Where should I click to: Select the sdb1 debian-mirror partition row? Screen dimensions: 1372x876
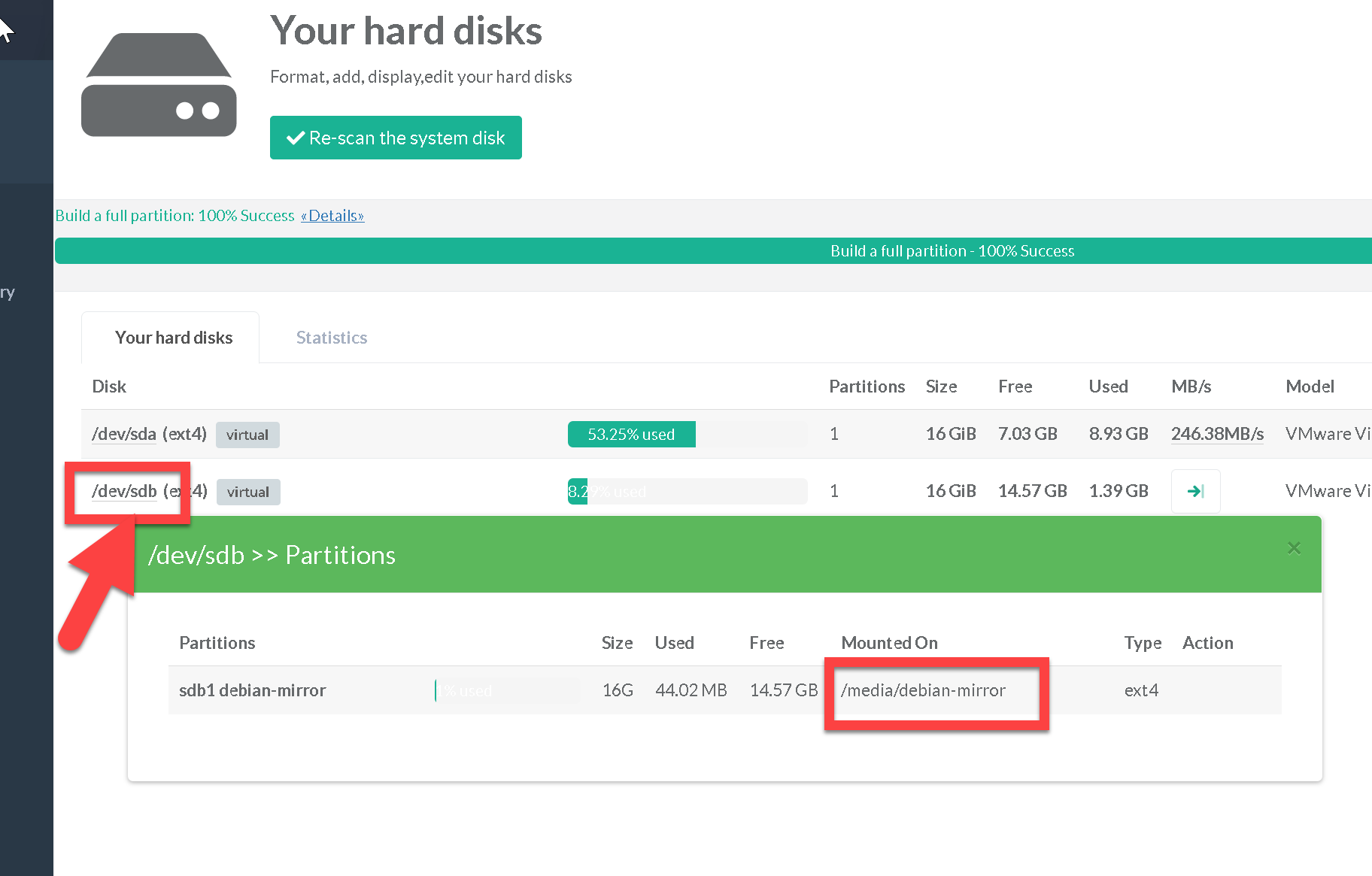(253, 690)
